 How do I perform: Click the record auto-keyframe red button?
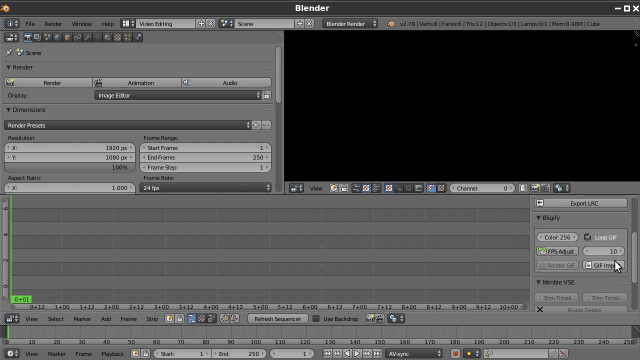pyautogui.click(x=456, y=353)
